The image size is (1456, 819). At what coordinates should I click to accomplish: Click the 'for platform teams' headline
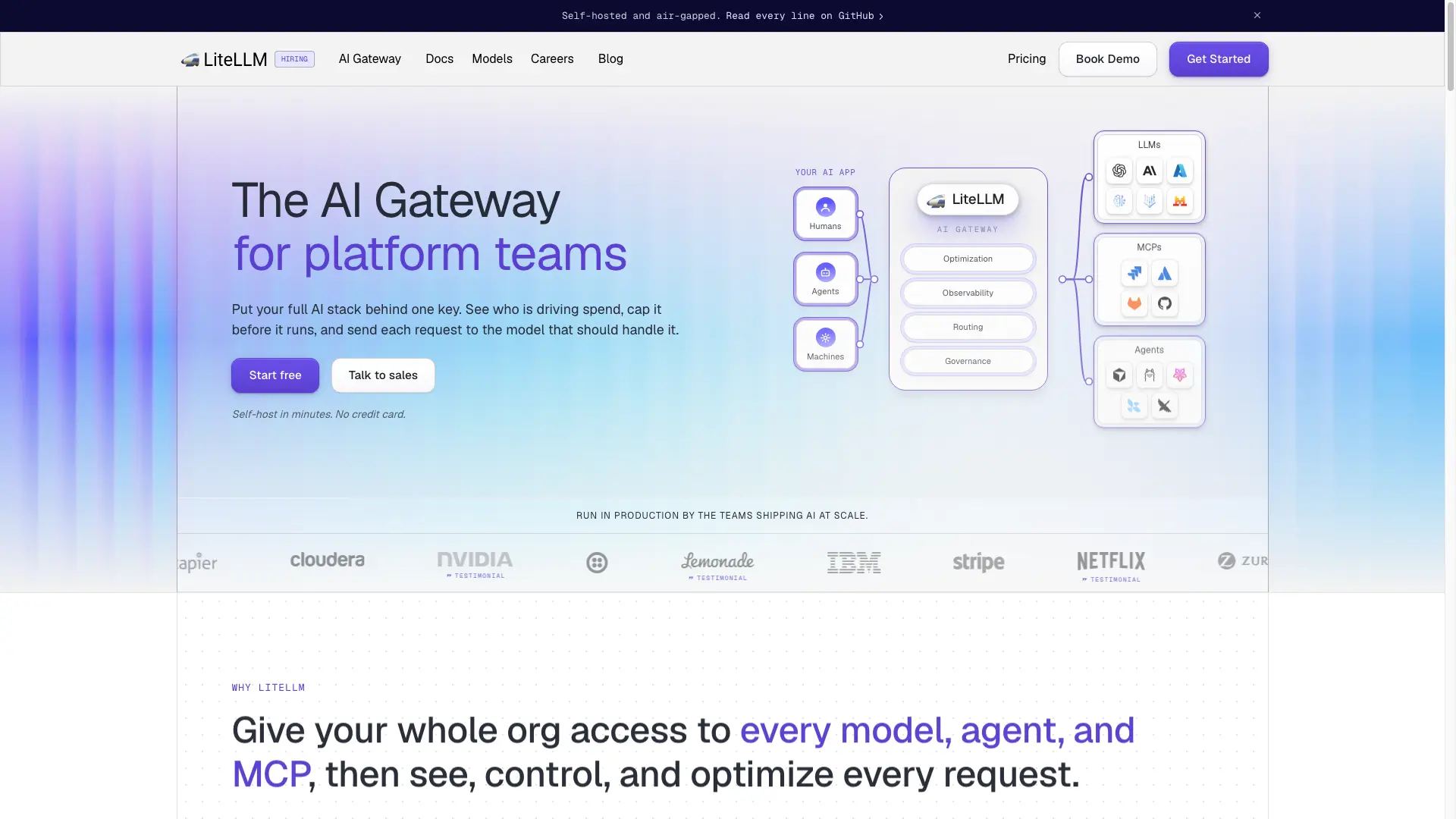click(x=430, y=253)
